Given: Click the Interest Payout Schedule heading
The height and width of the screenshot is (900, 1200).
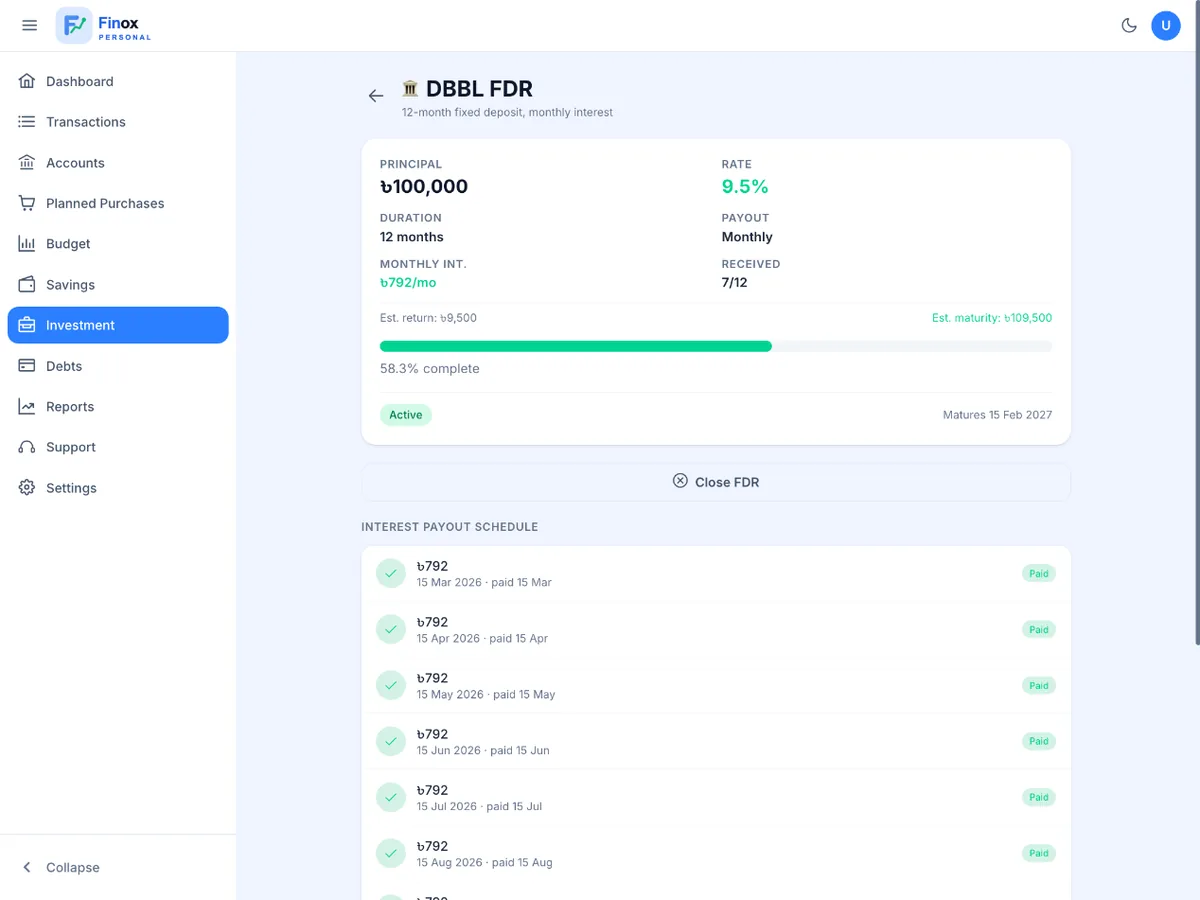Looking at the screenshot, I should [450, 527].
